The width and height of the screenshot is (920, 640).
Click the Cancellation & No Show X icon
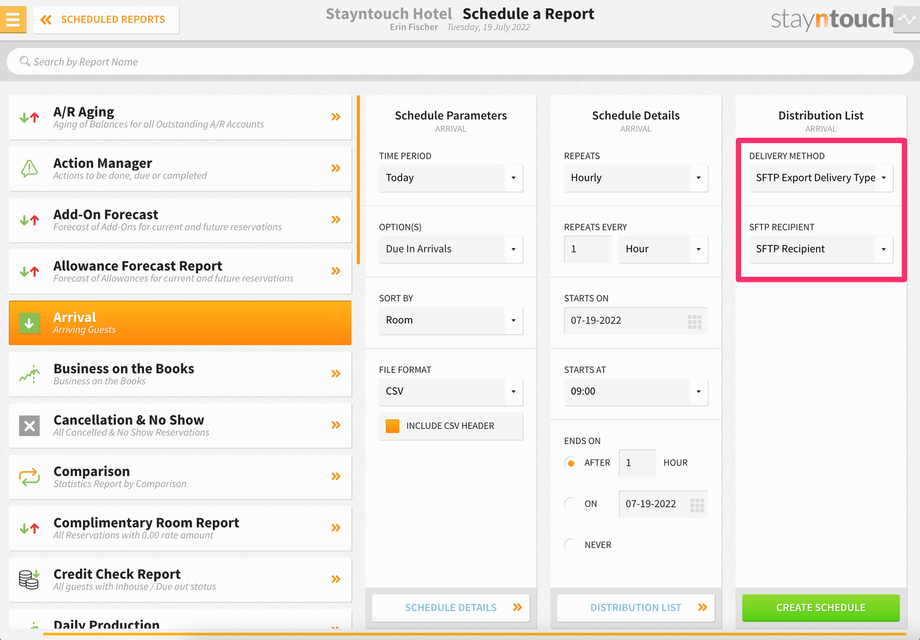[x=29, y=425]
